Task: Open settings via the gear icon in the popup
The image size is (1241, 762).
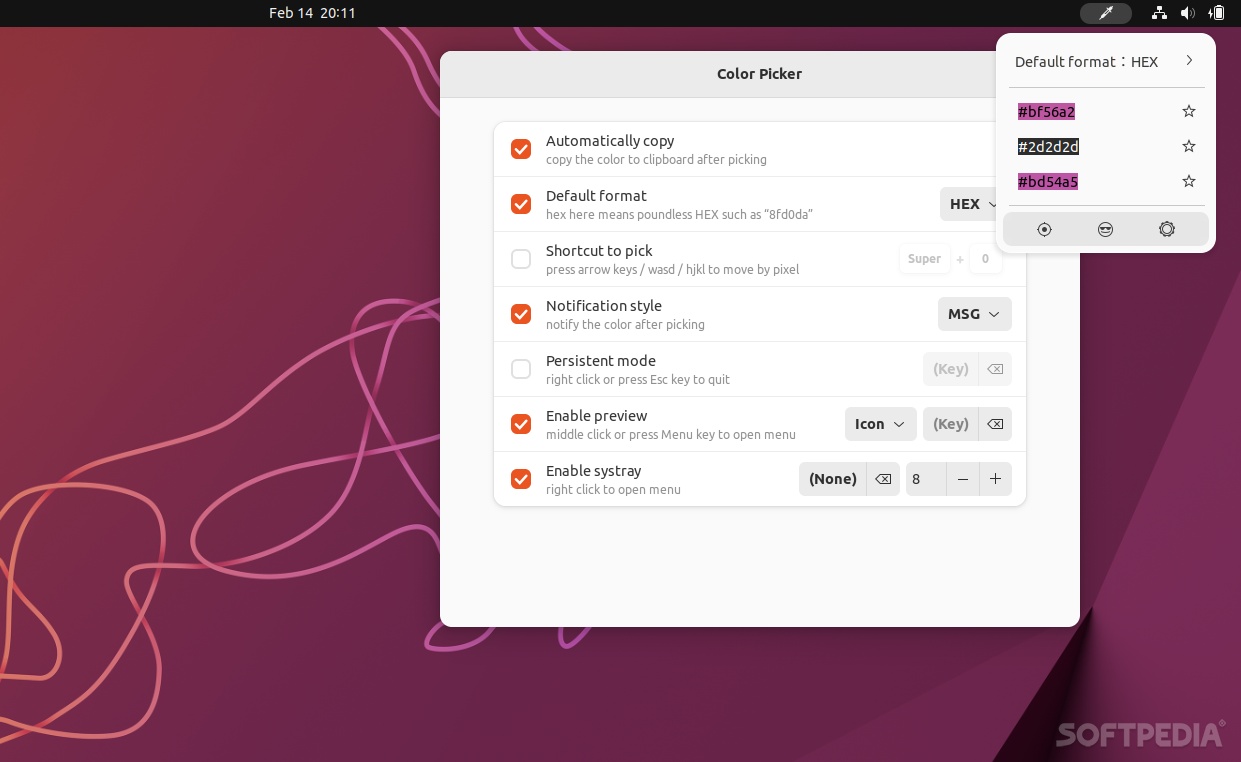Action: [1166, 229]
